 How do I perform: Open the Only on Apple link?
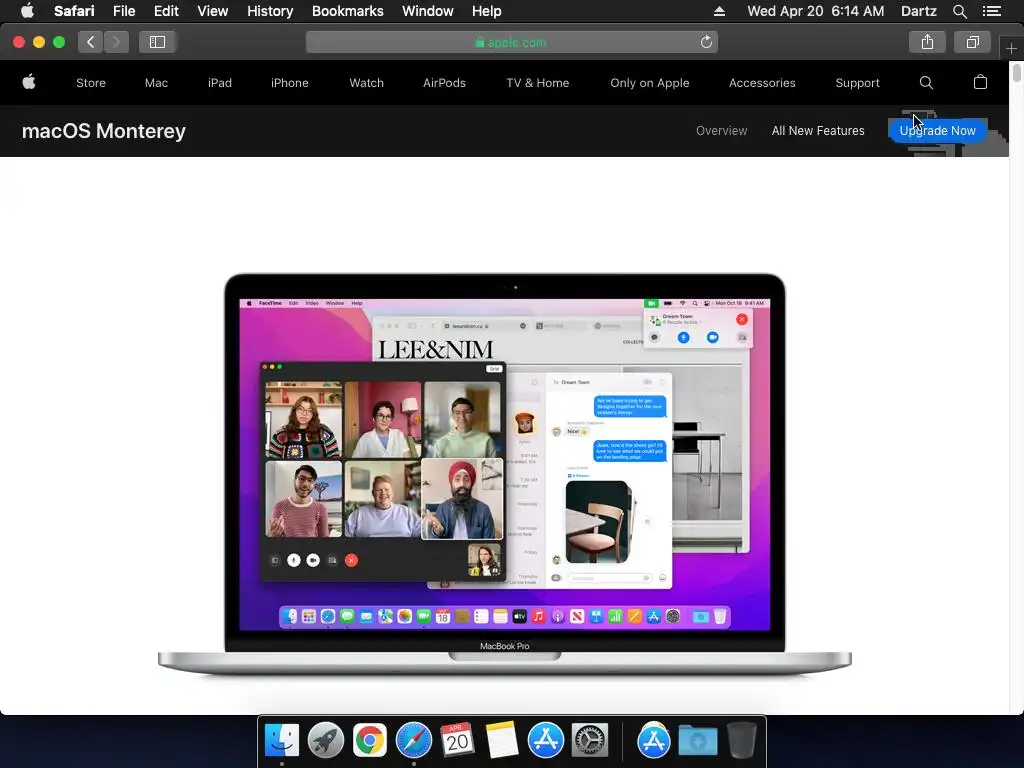point(650,83)
